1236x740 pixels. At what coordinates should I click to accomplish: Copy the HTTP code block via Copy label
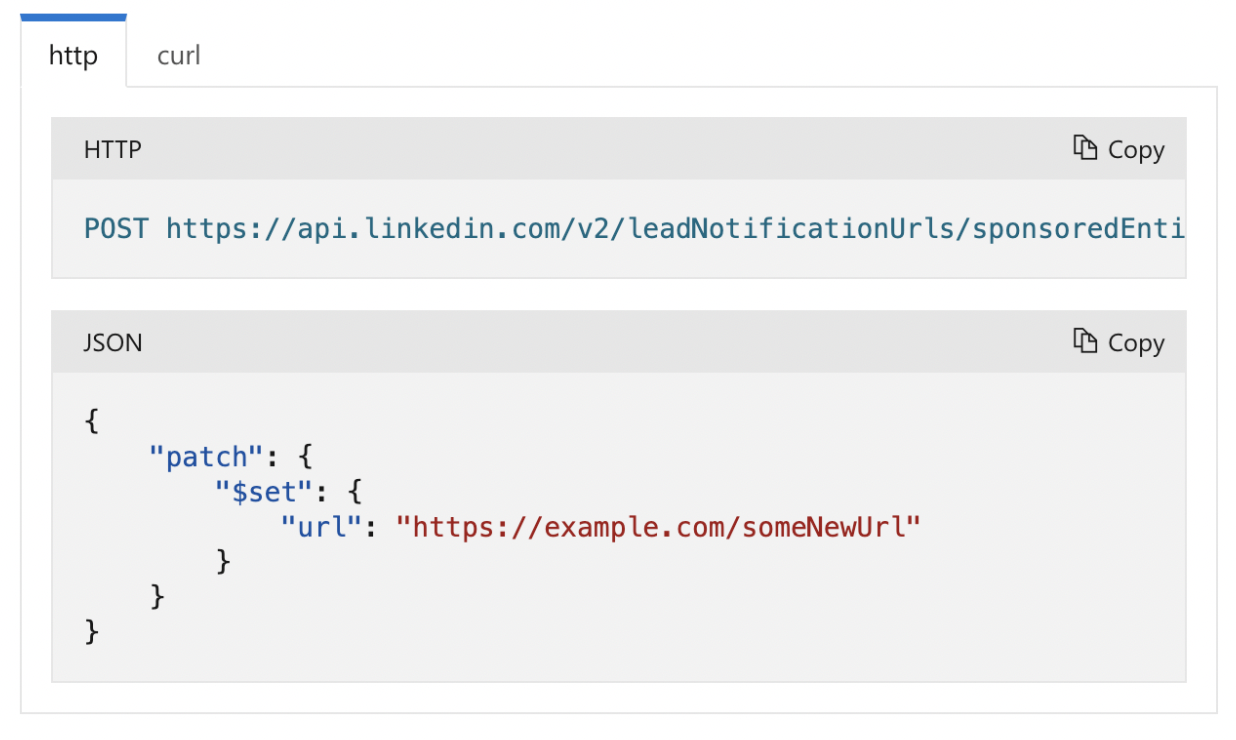click(x=1136, y=149)
